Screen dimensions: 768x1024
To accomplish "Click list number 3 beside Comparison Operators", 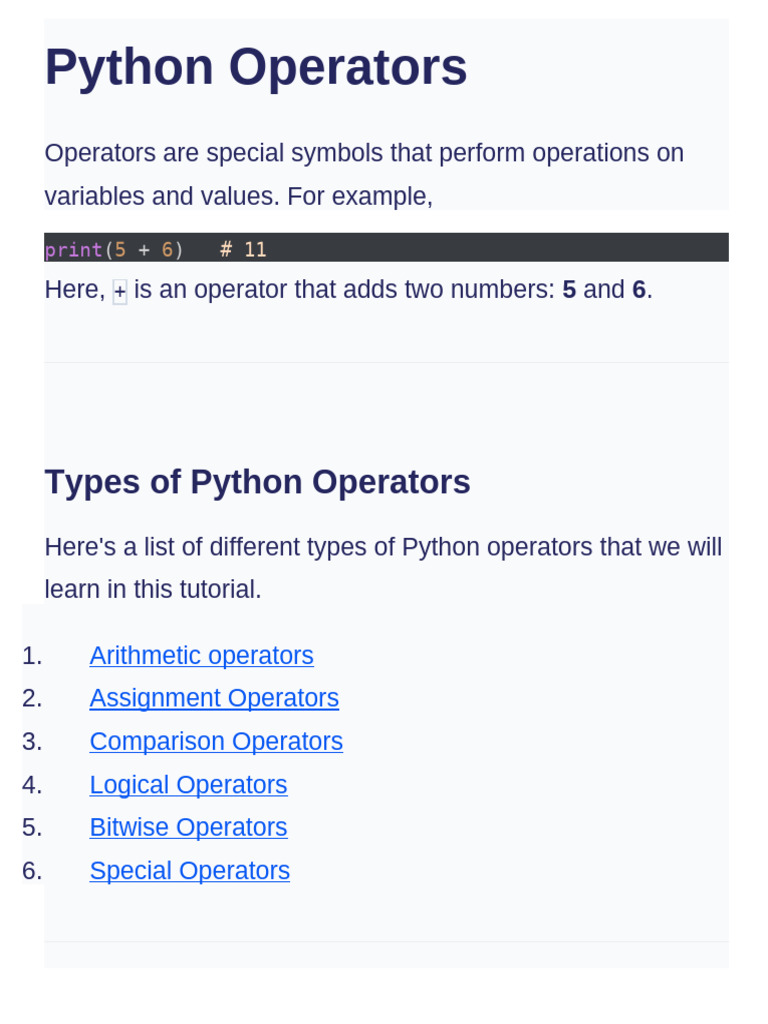I will point(32,742).
